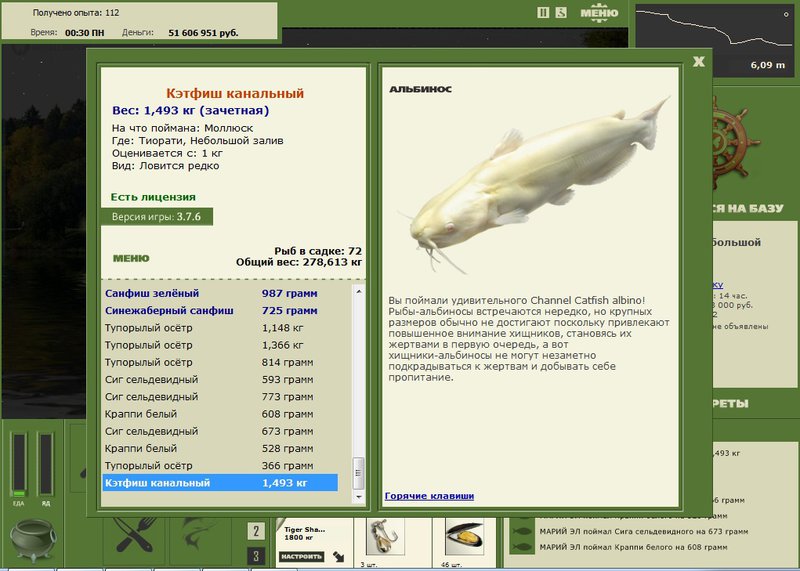Open the top МЕНЮ gear menu

click(599, 13)
